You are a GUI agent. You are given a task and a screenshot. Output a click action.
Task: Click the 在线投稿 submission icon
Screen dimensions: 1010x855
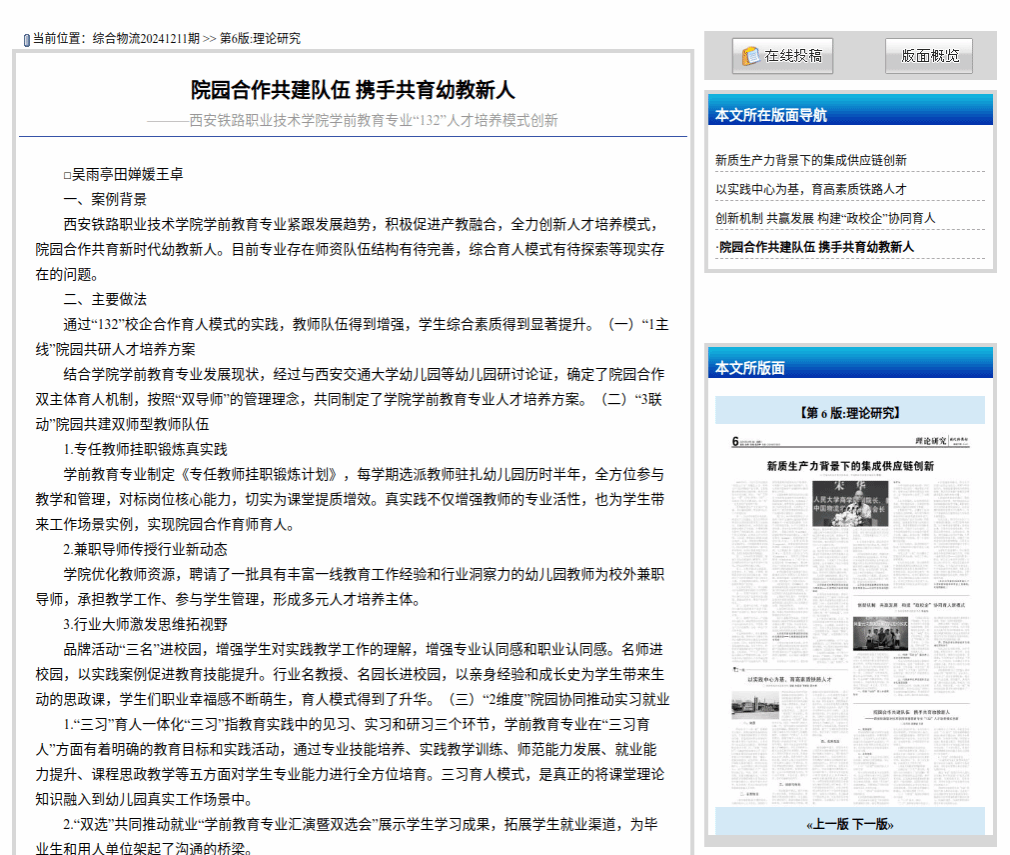click(x=750, y=57)
